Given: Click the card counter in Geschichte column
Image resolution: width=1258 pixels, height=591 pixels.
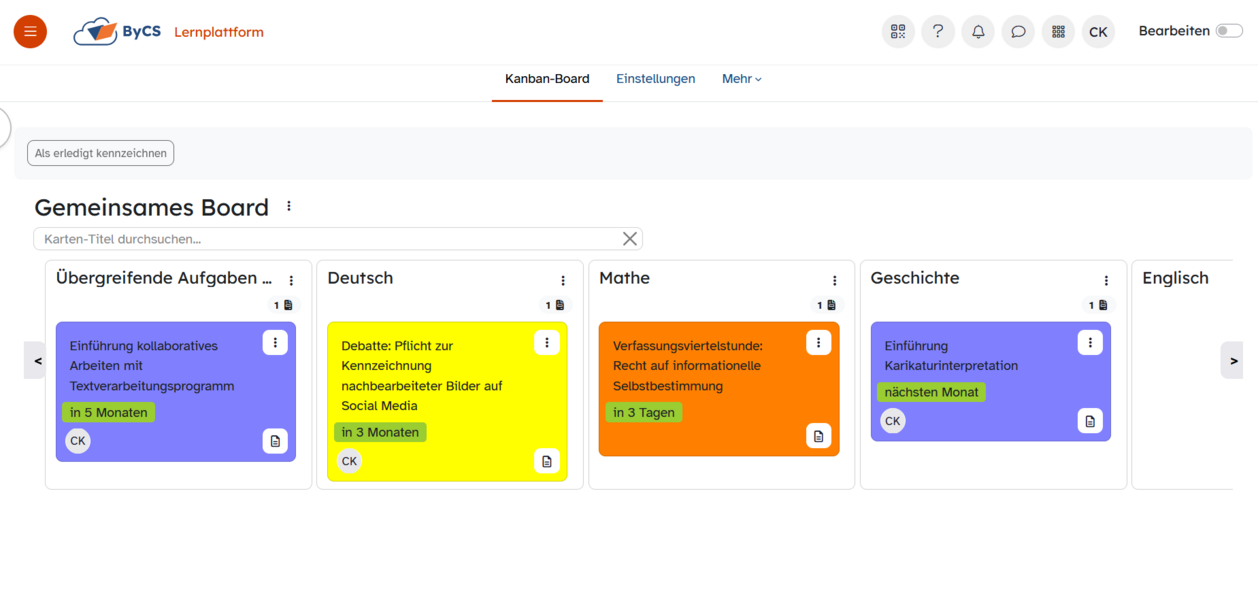Looking at the screenshot, I should click(1098, 305).
